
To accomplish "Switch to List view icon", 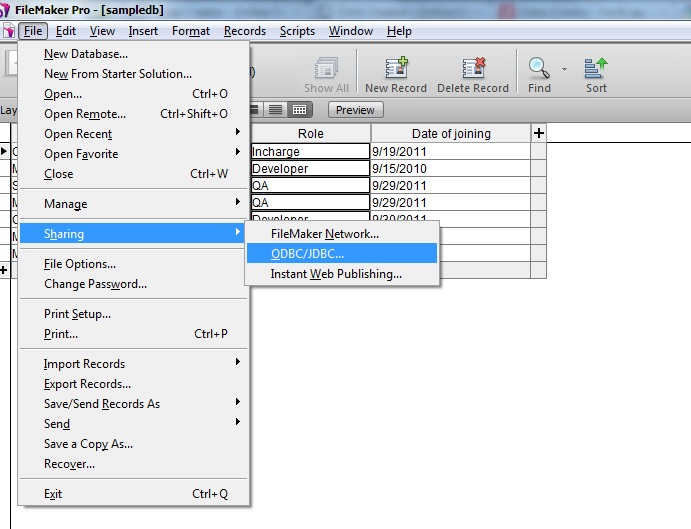I will pos(275,109).
